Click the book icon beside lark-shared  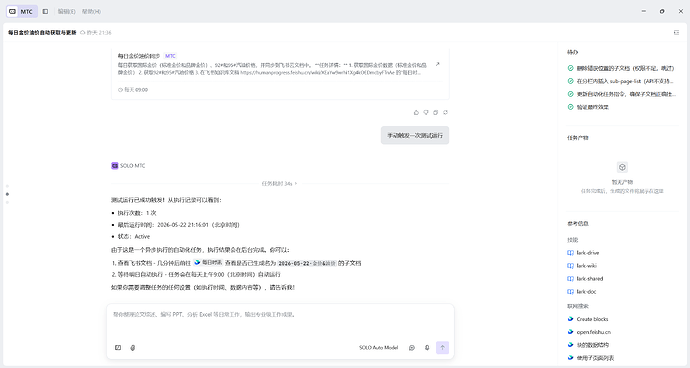571,279
